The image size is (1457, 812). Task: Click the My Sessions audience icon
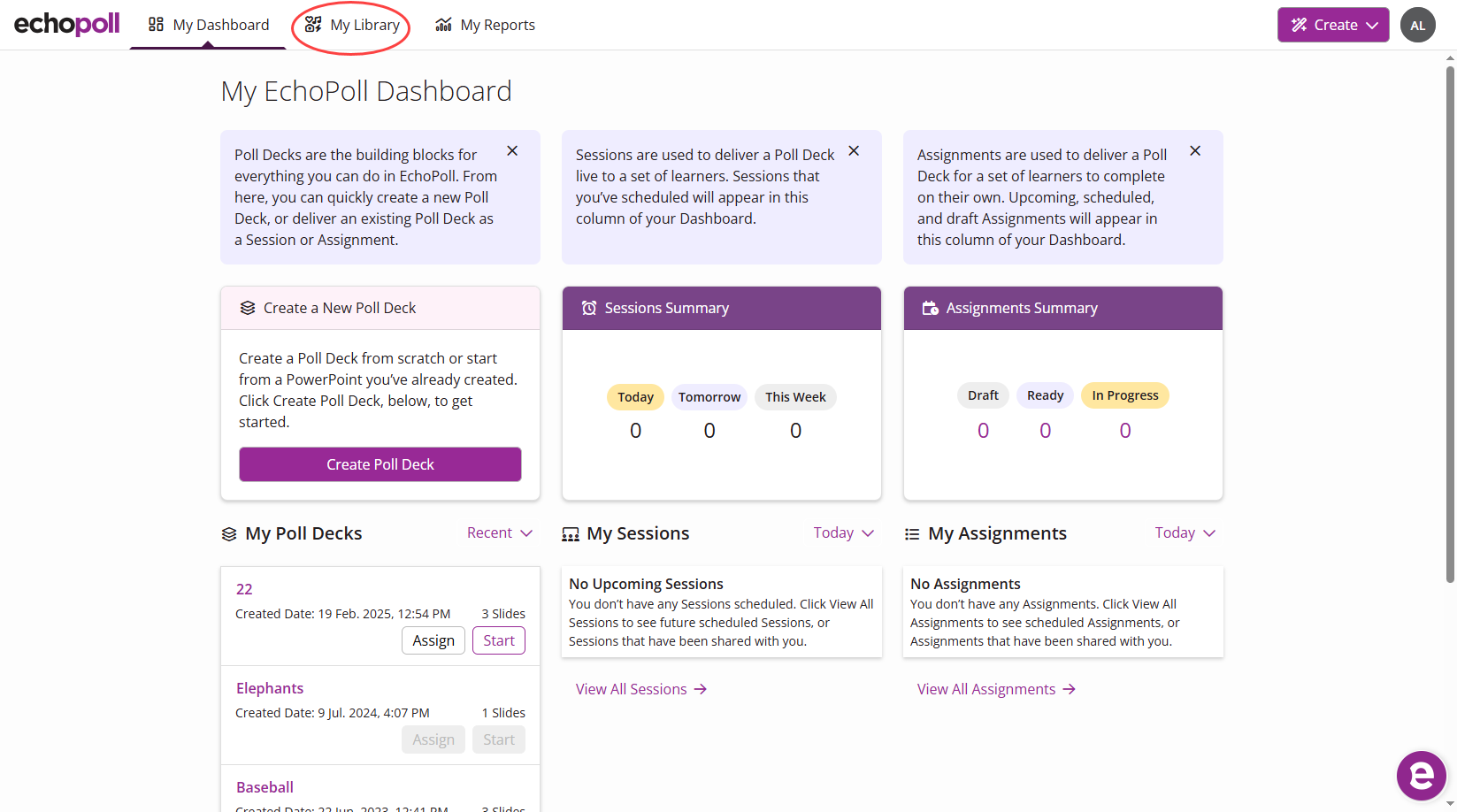pyautogui.click(x=571, y=534)
